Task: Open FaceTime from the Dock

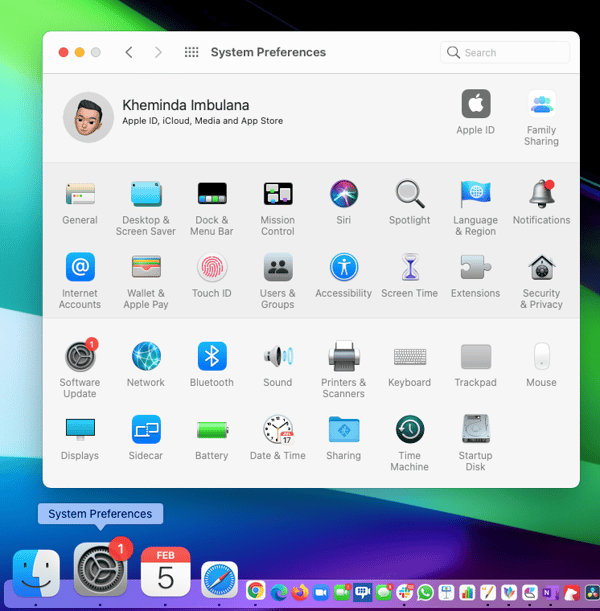Action: (x=342, y=592)
